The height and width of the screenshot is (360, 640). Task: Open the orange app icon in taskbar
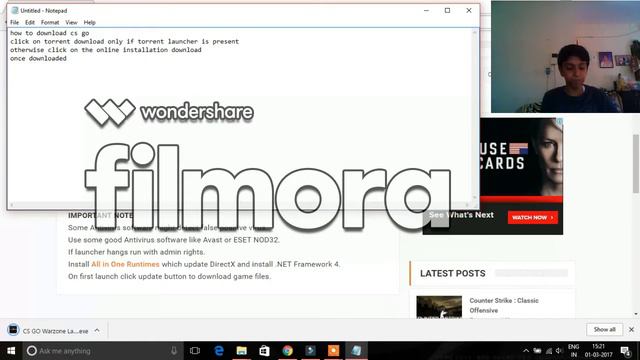point(333,351)
